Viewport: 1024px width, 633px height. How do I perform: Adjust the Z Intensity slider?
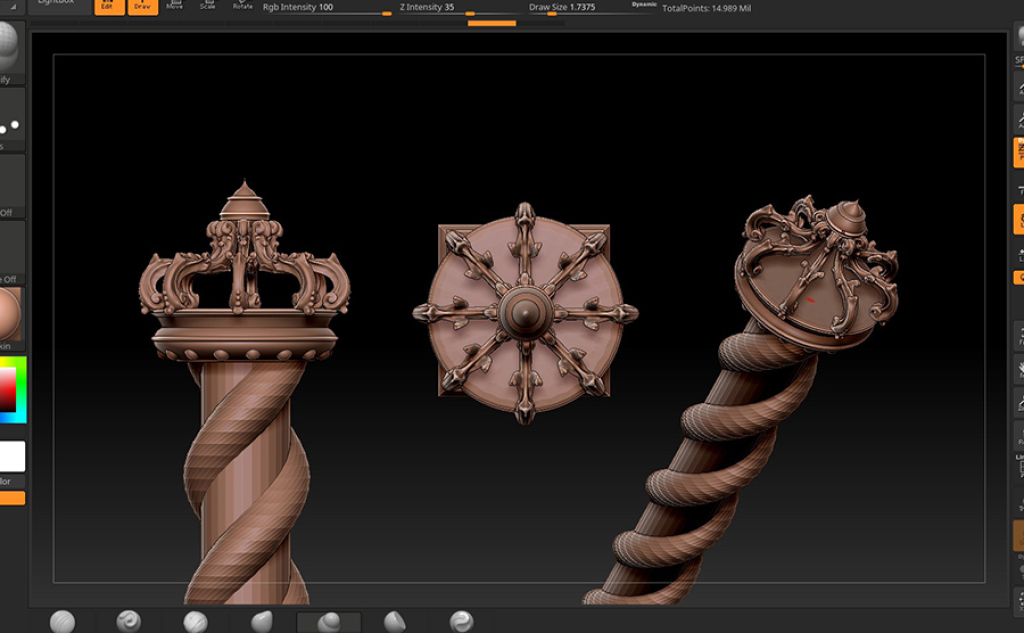click(460, 8)
